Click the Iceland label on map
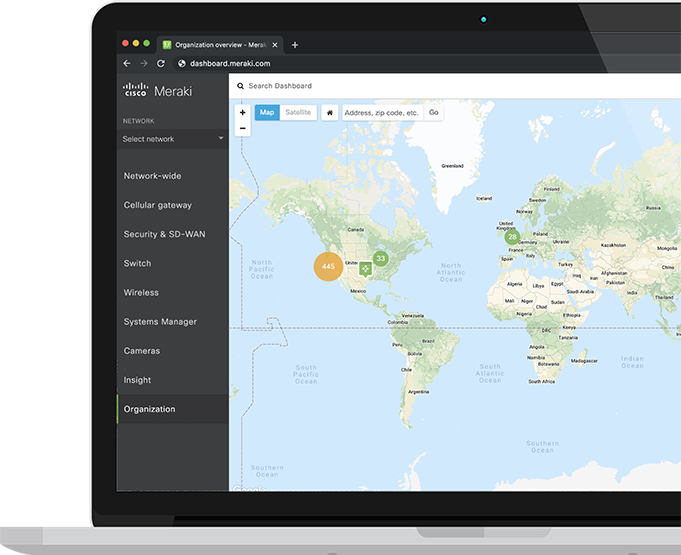 [x=484, y=198]
